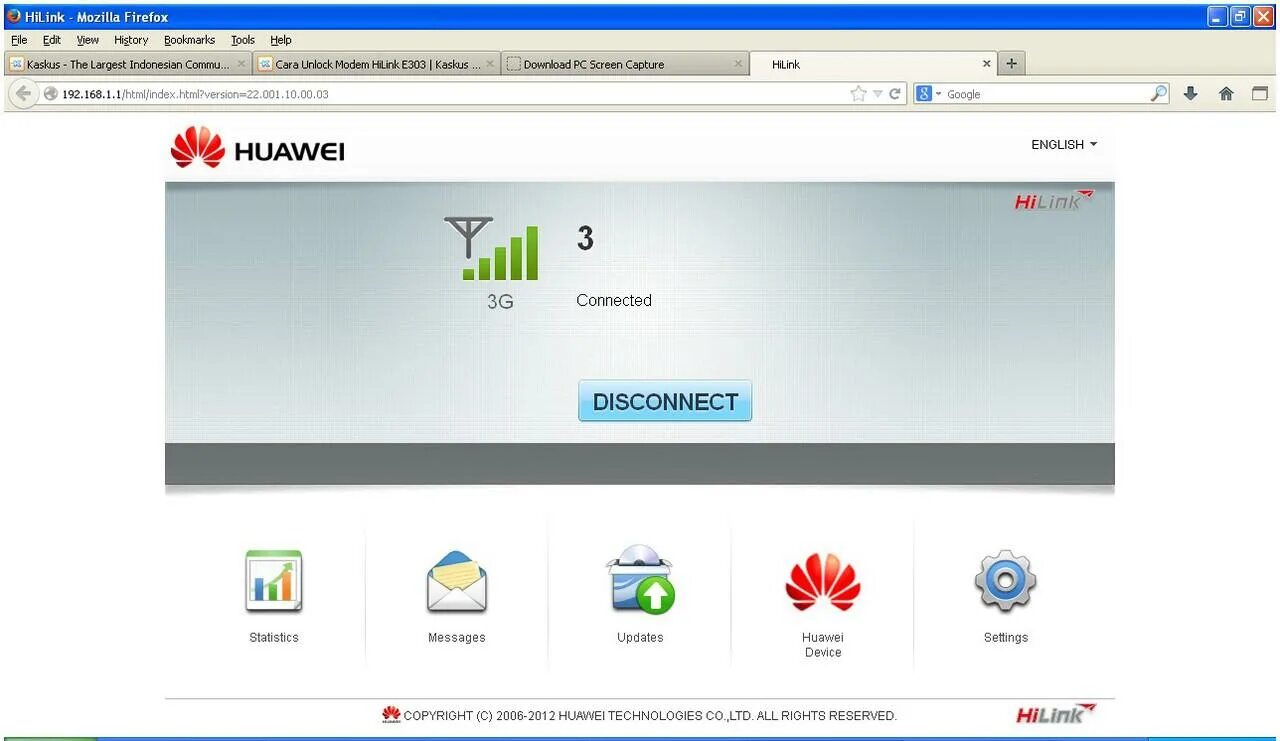
Task: Open the ENGLISH language dropdown
Action: pos(1064,145)
